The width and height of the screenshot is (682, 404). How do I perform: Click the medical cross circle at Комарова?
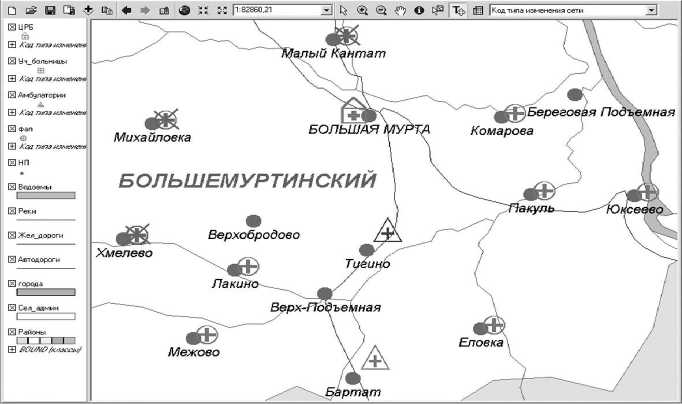tap(515, 114)
